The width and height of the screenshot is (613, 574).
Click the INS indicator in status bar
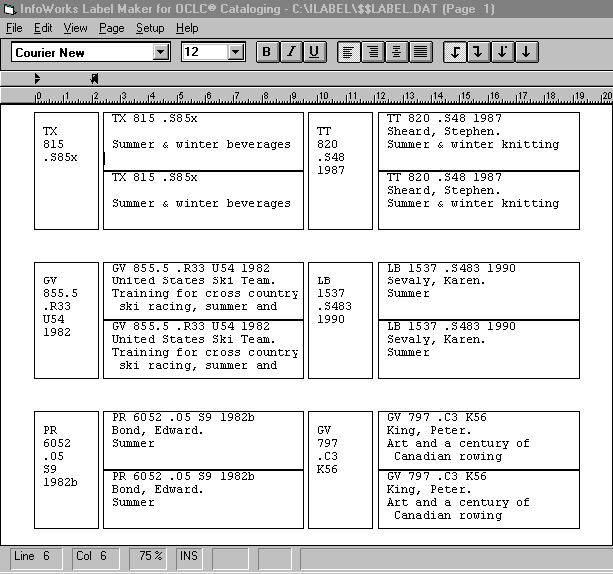coord(188,555)
